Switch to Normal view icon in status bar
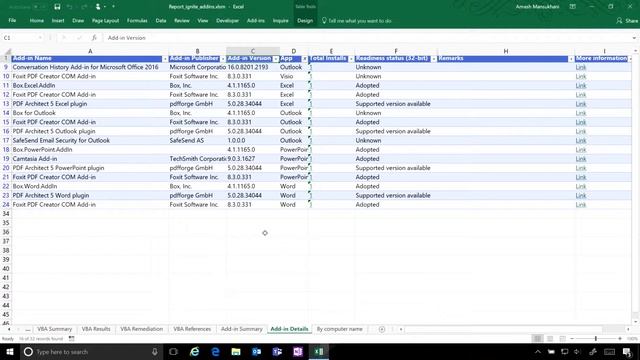The width and height of the screenshot is (640, 360). click(538, 338)
